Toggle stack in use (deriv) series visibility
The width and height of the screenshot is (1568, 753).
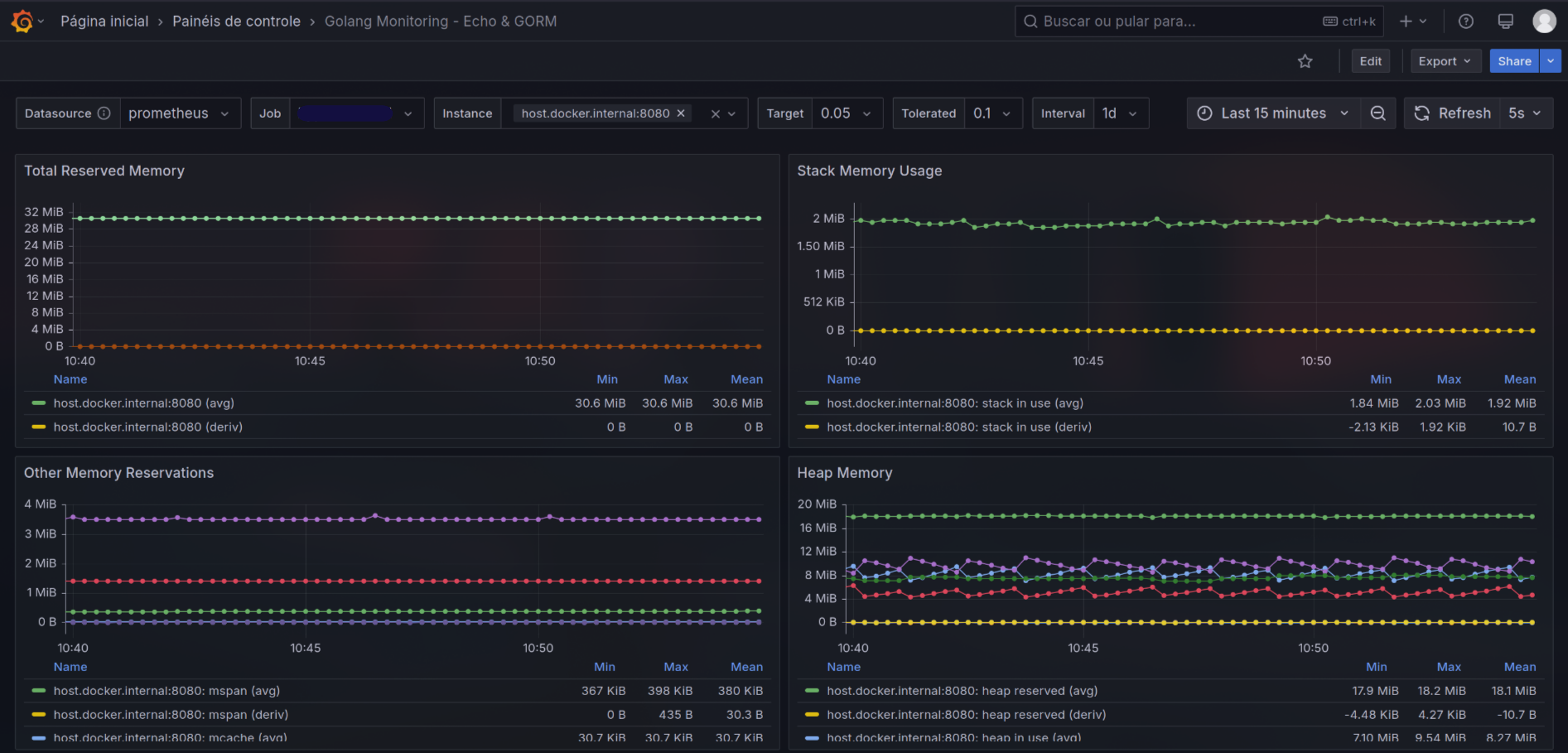[x=958, y=427]
